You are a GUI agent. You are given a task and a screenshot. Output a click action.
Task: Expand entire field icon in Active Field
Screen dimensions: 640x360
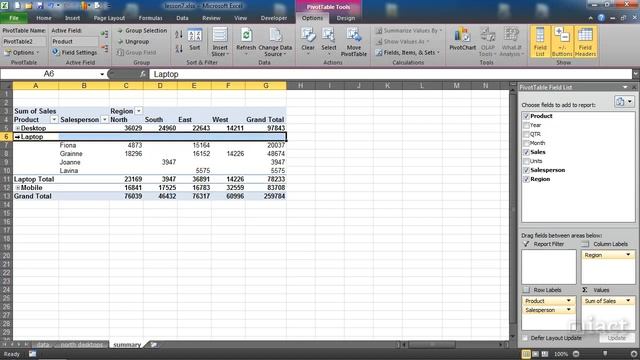pos(105,35)
